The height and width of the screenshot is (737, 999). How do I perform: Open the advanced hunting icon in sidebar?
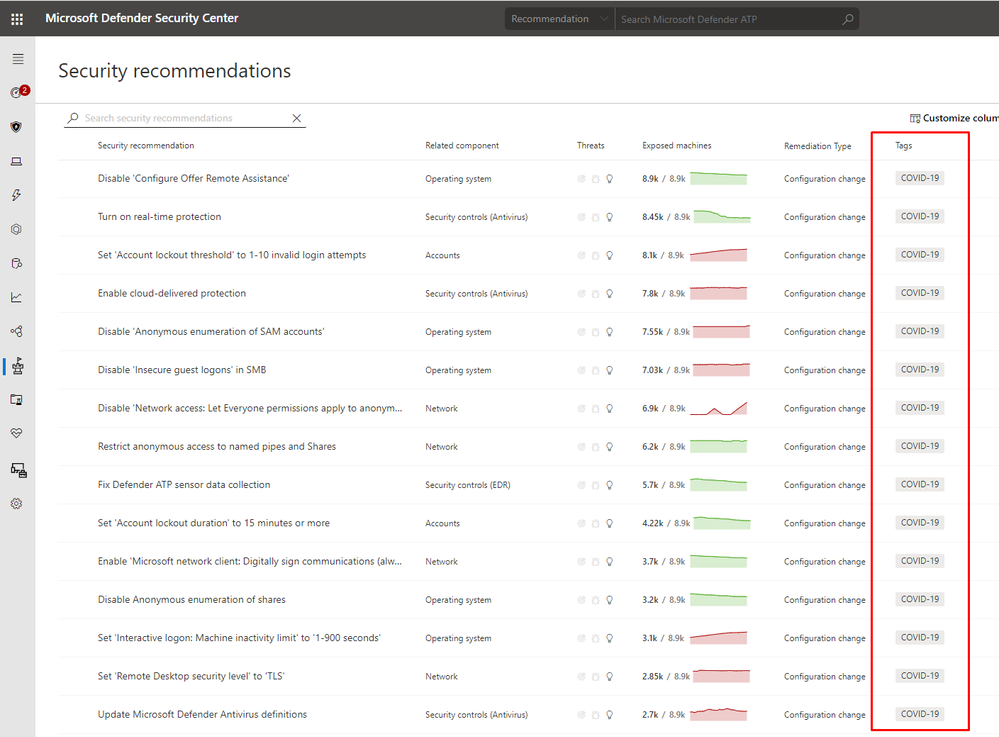[17, 263]
